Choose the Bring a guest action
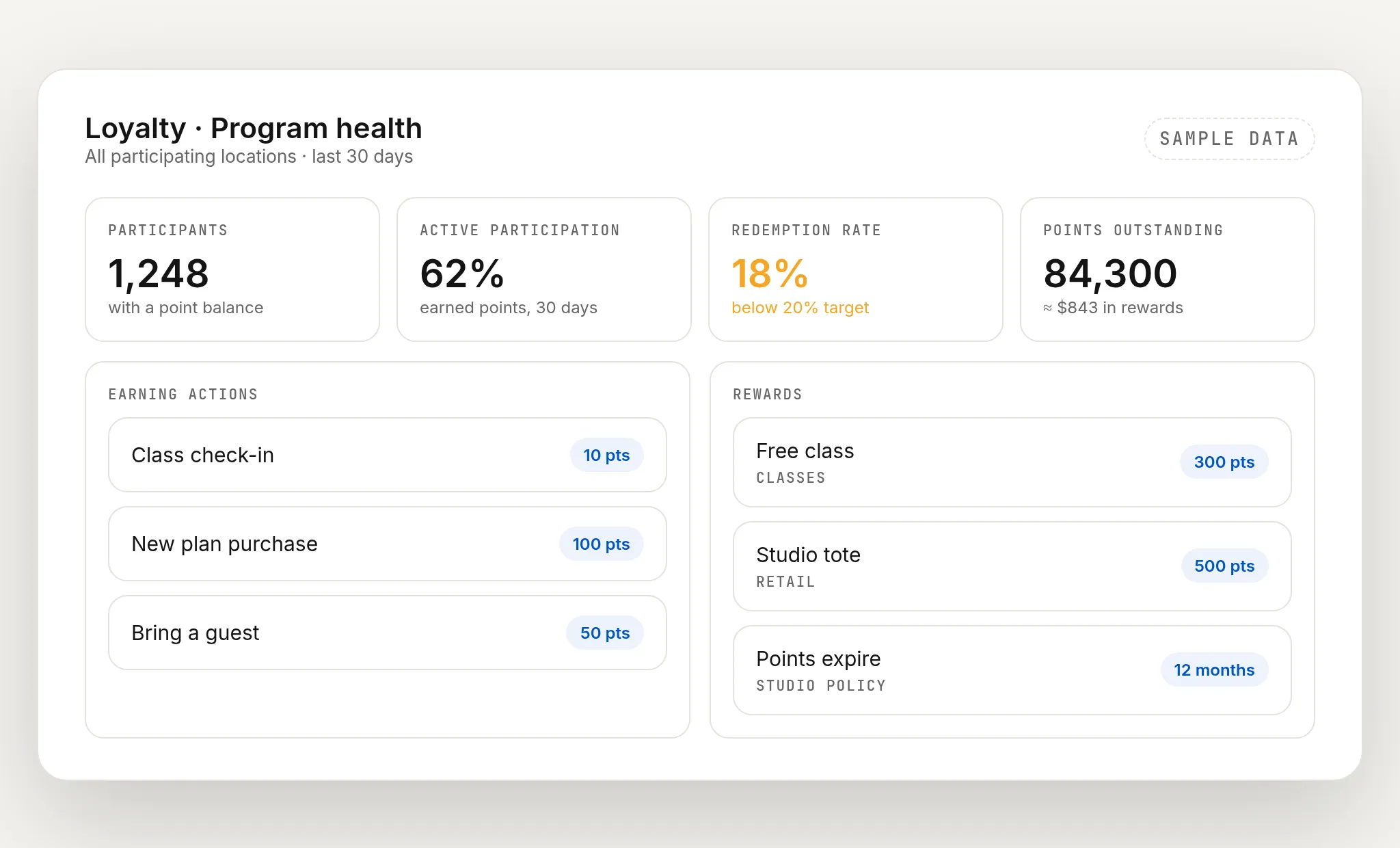1400x848 pixels. (x=388, y=633)
